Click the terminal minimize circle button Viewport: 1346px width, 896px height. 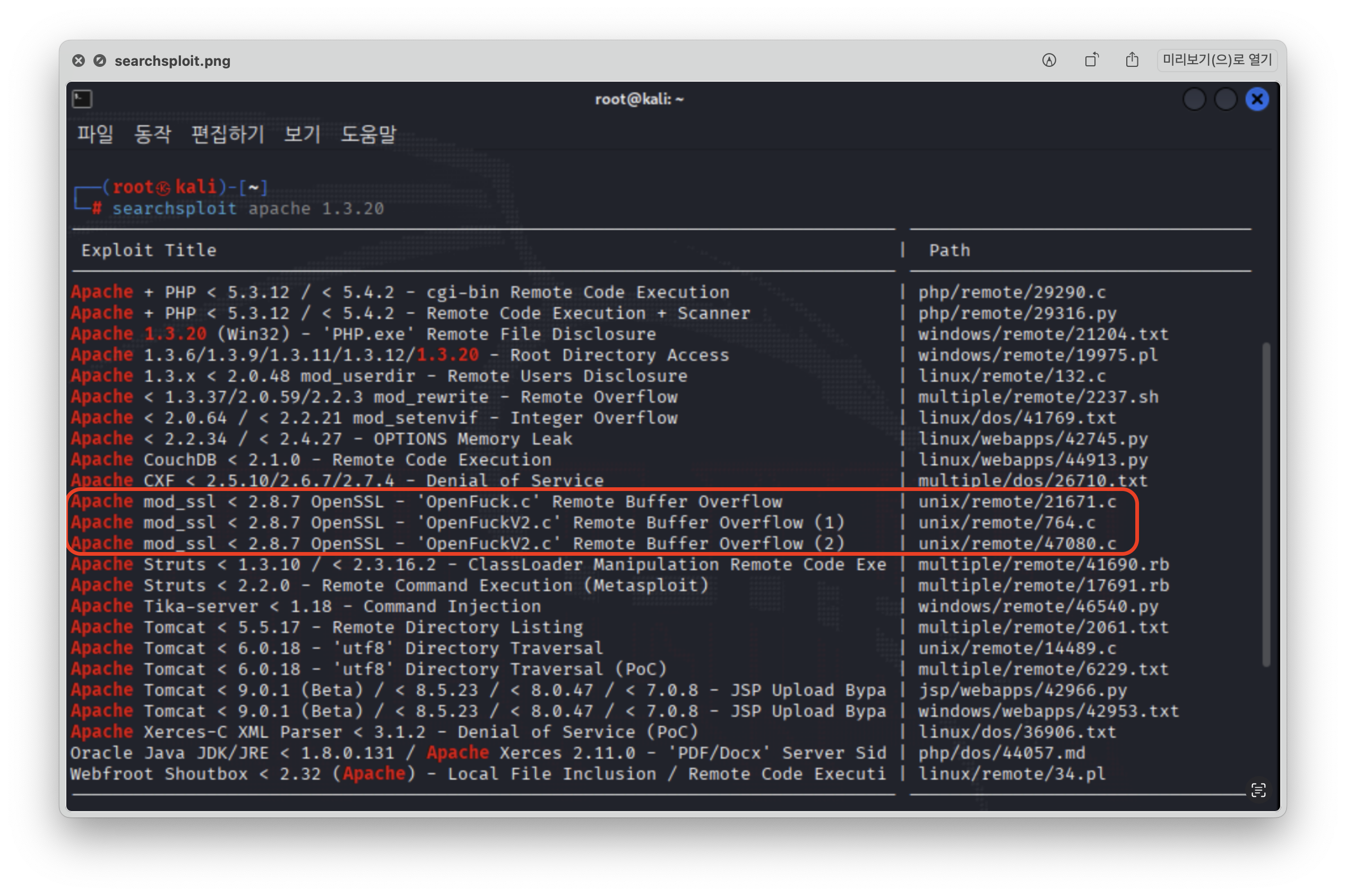point(1194,99)
